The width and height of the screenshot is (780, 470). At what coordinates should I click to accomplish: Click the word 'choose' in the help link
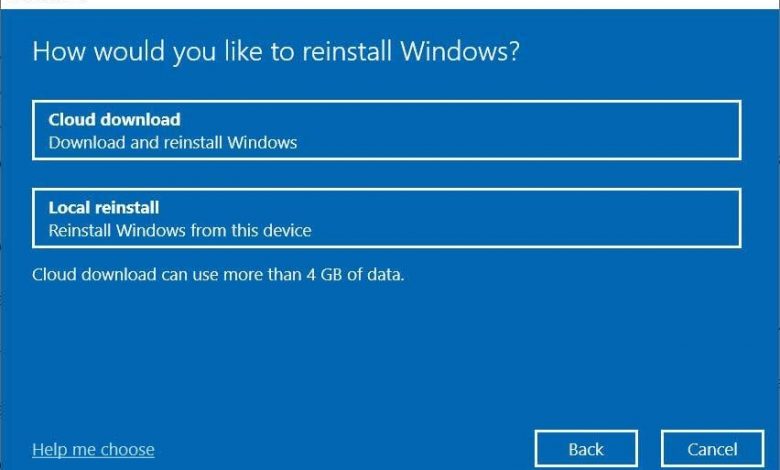click(127, 450)
